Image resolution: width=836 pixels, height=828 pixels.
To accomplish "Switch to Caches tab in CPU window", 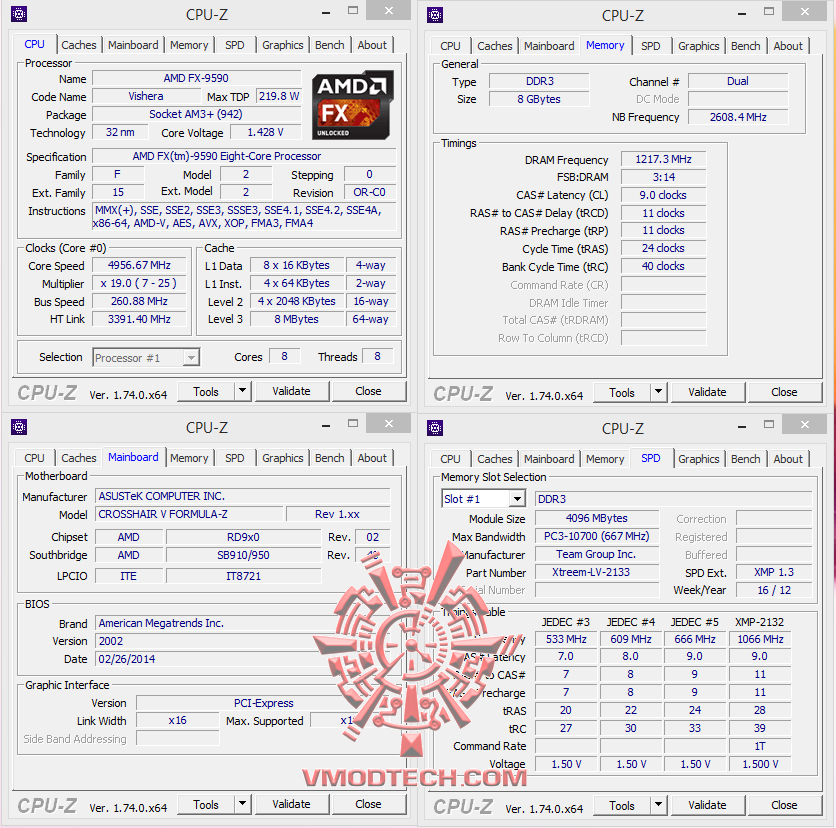I will click(x=78, y=45).
